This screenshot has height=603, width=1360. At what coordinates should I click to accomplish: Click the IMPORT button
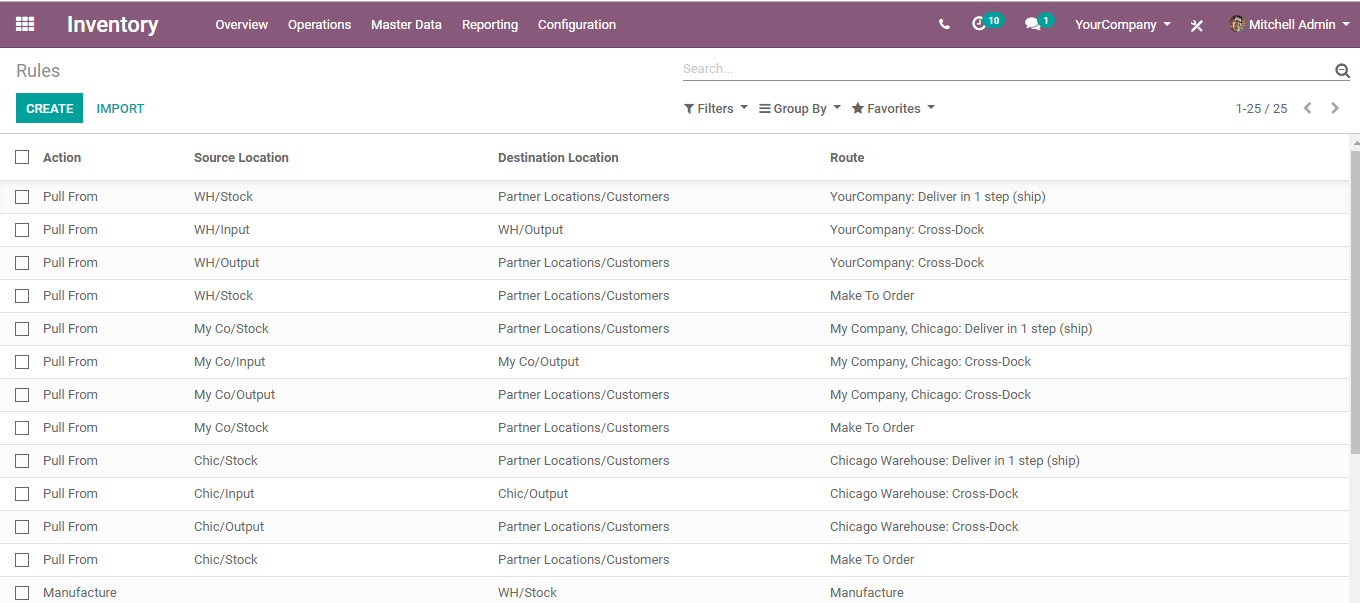point(120,108)
